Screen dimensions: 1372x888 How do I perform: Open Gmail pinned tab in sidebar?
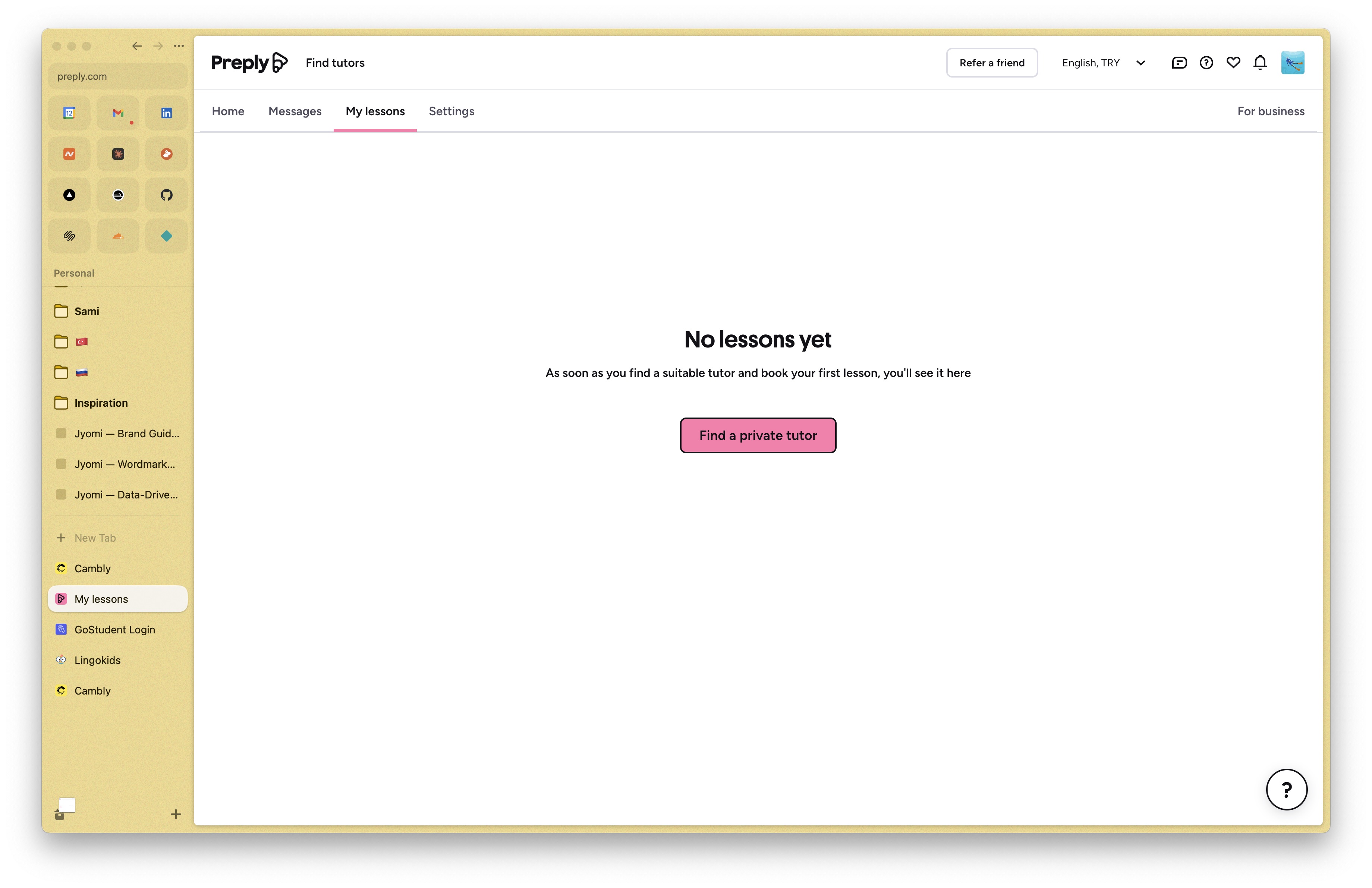point(117,113)
